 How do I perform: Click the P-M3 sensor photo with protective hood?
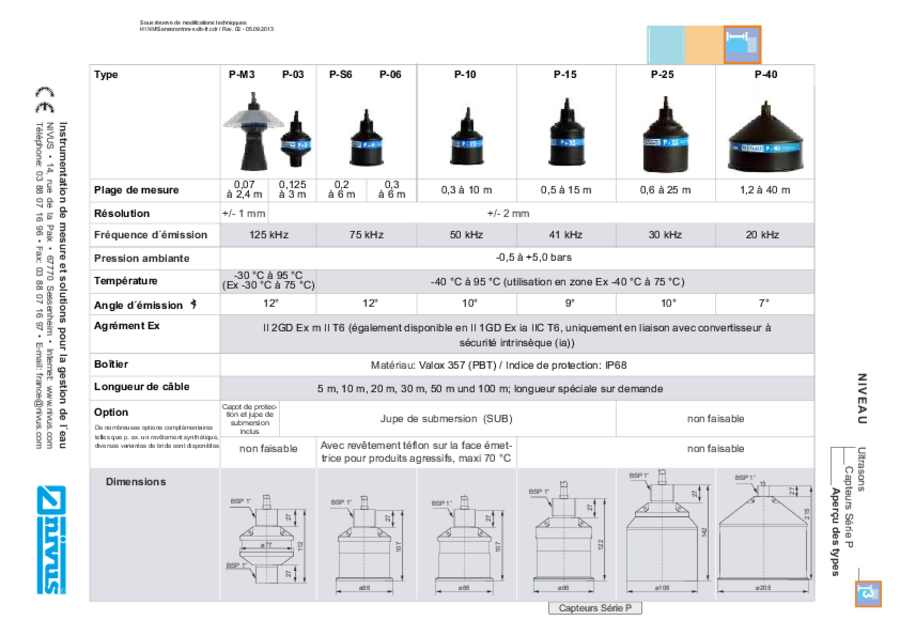pos(251,132)
